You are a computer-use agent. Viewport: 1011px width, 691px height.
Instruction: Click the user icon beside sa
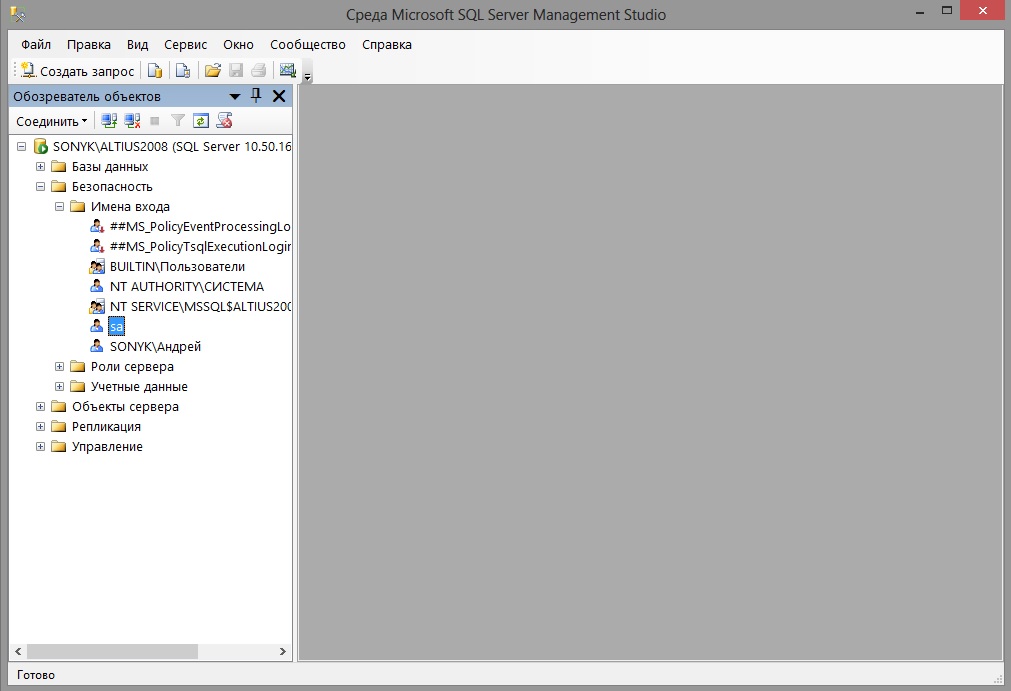[97, 326]
